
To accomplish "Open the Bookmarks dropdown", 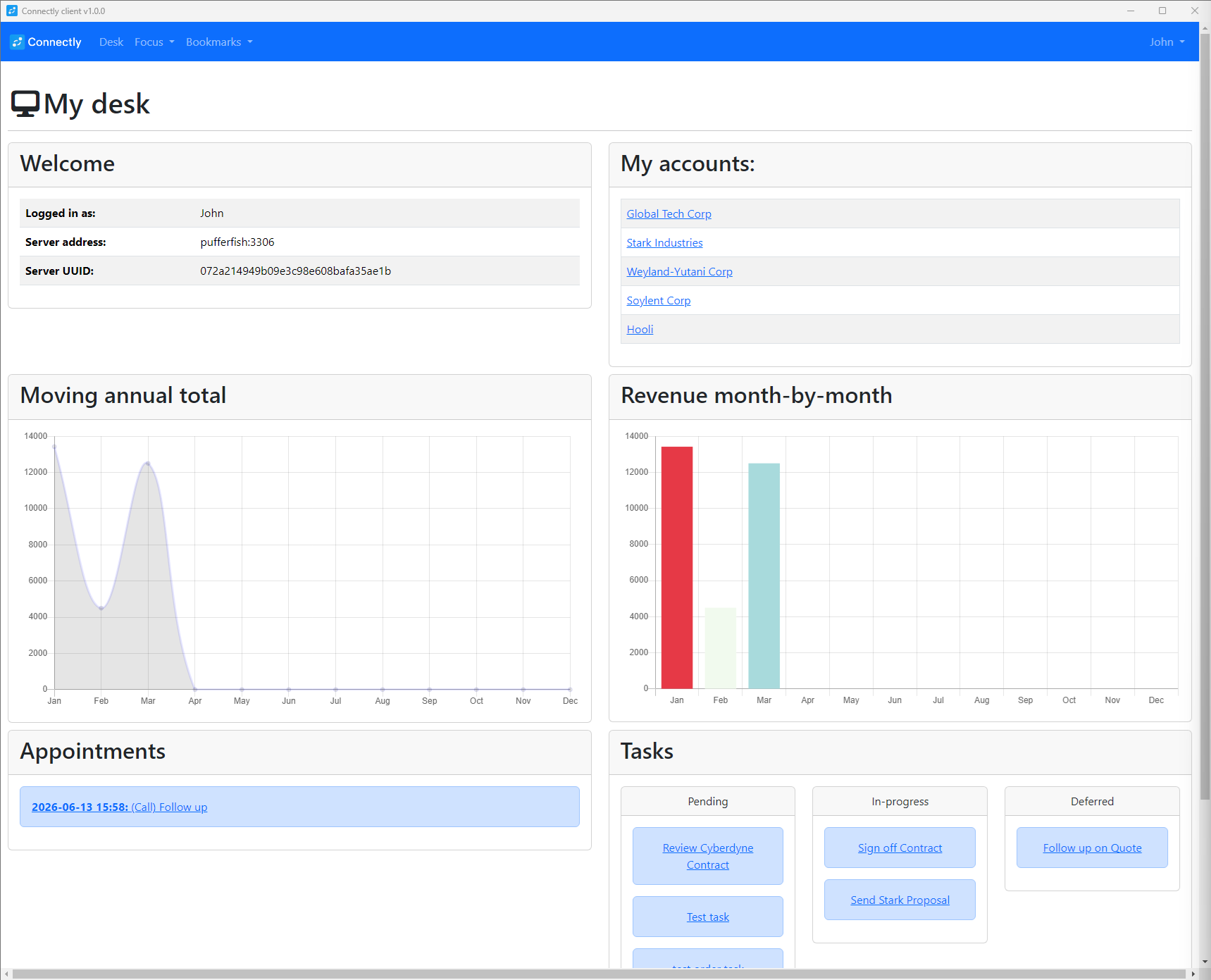I will click(218, 42).
